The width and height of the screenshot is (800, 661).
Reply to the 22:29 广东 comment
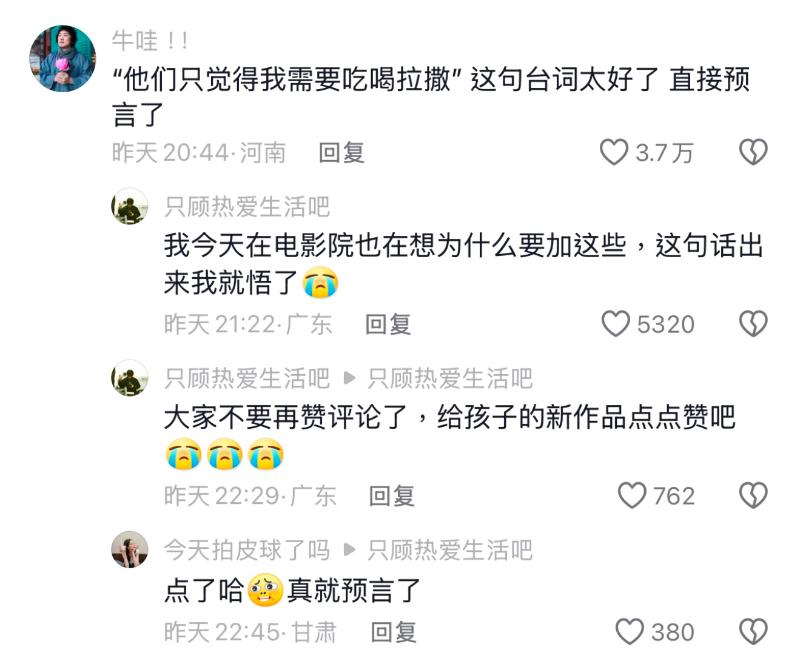click(x=391, y=496)
